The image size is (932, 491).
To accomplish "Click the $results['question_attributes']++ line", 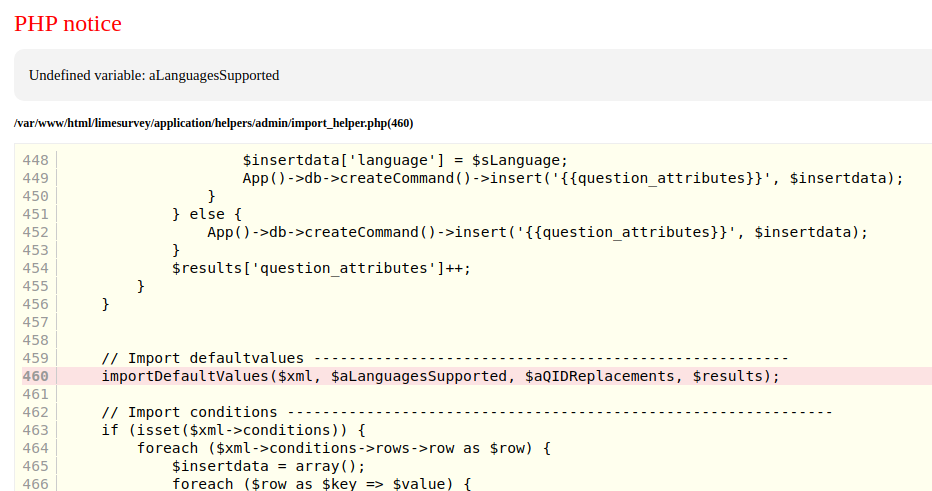I will (x=321, y=268).
